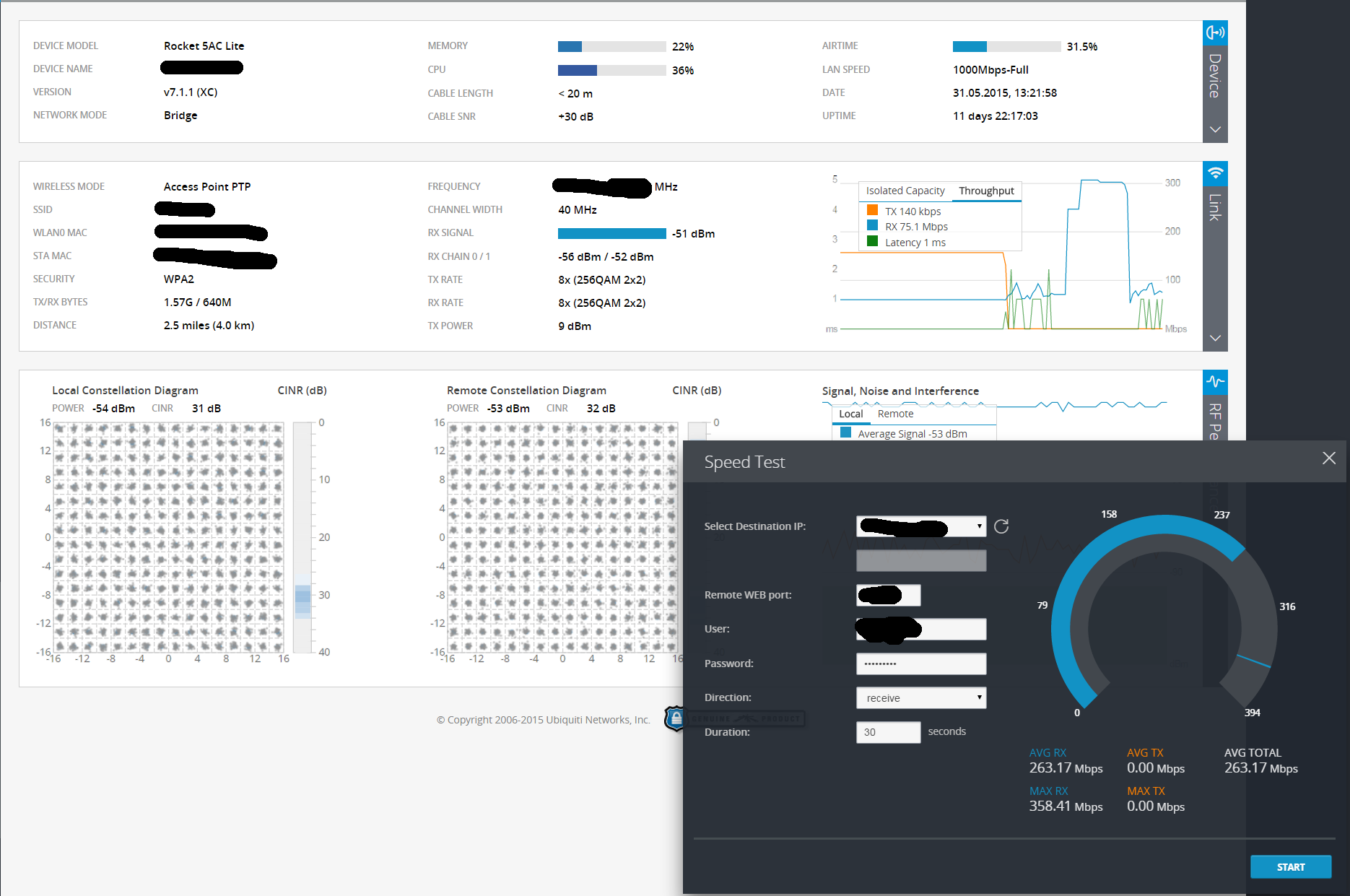
Task: Switch to the Isolated Capacity tab
Action: click(905, 191)
